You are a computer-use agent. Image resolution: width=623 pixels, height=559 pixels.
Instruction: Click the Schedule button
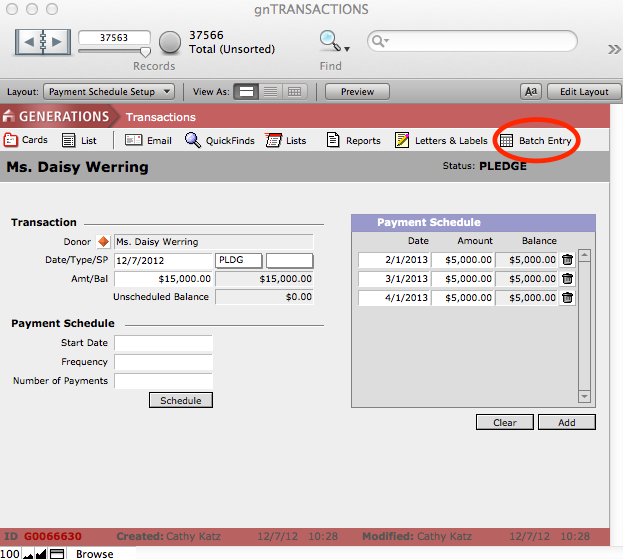pos(180,400)
